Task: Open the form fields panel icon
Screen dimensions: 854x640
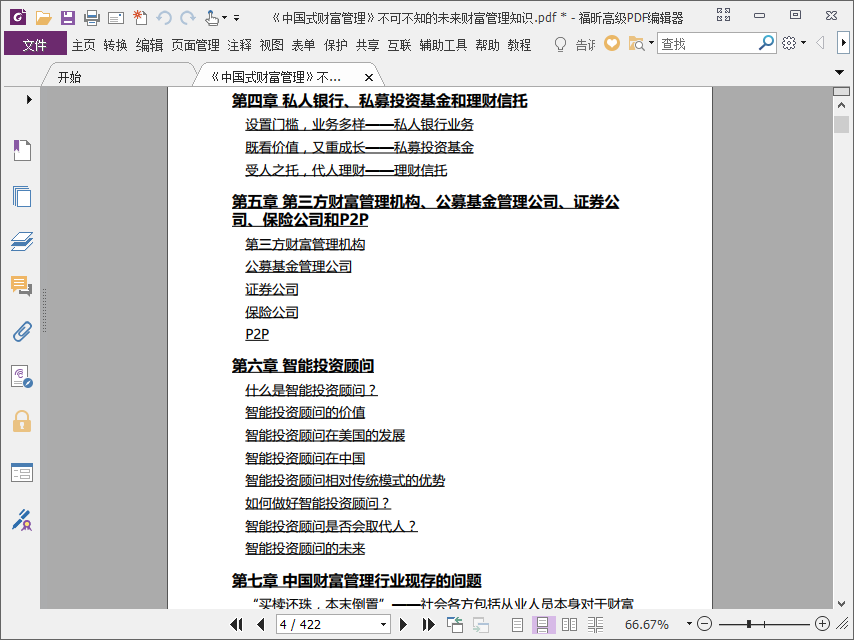Action: tap(22, 472)
